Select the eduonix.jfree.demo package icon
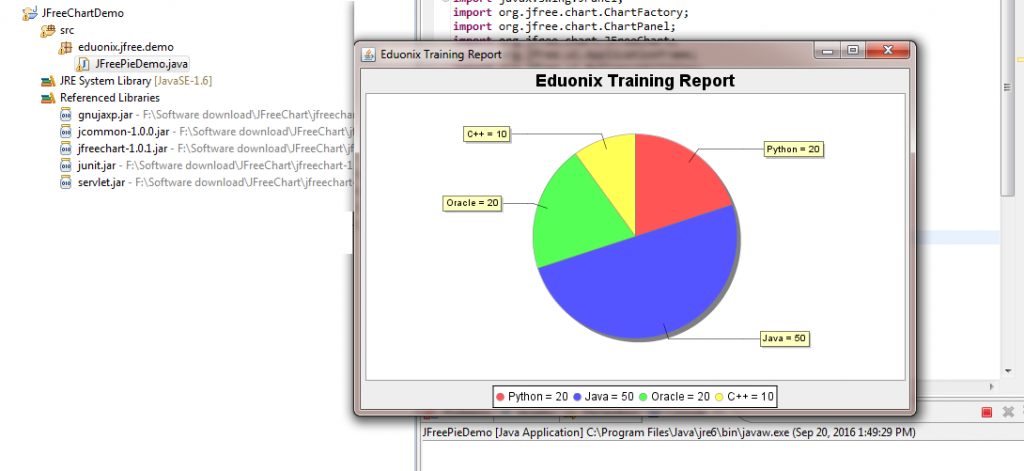 click(65, 47)
